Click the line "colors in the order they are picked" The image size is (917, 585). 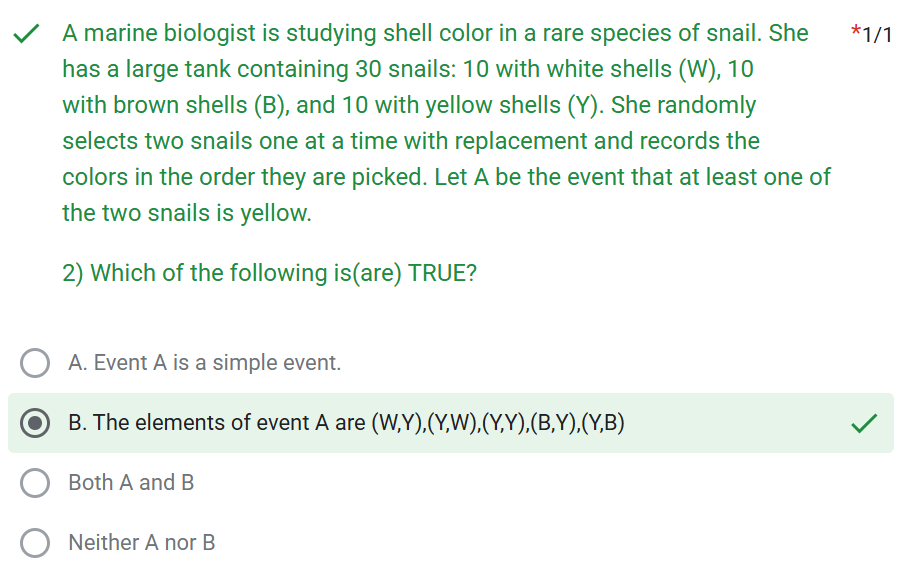click(446, 177)
